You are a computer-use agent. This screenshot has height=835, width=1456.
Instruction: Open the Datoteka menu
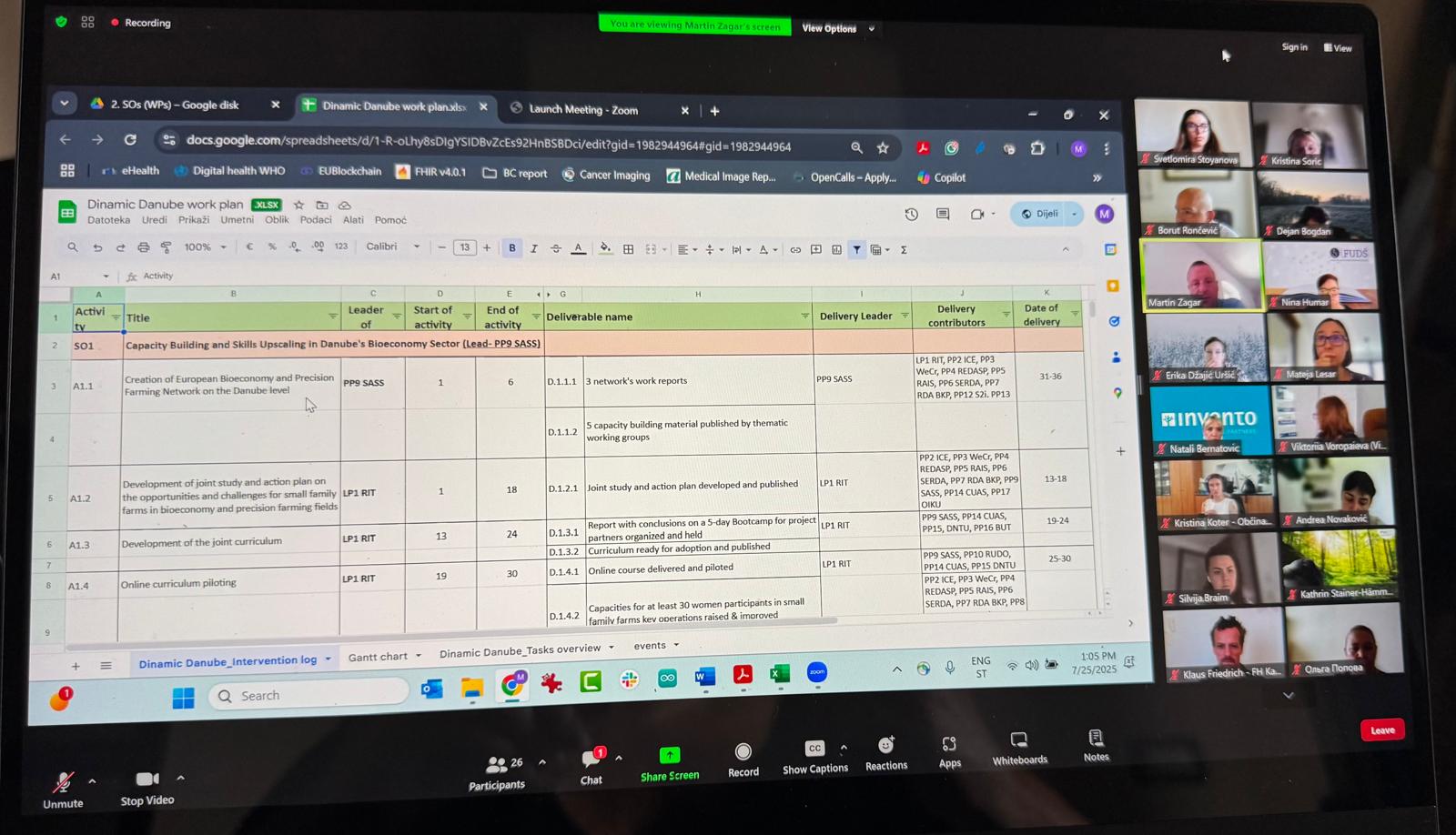(x=108, y=220)
